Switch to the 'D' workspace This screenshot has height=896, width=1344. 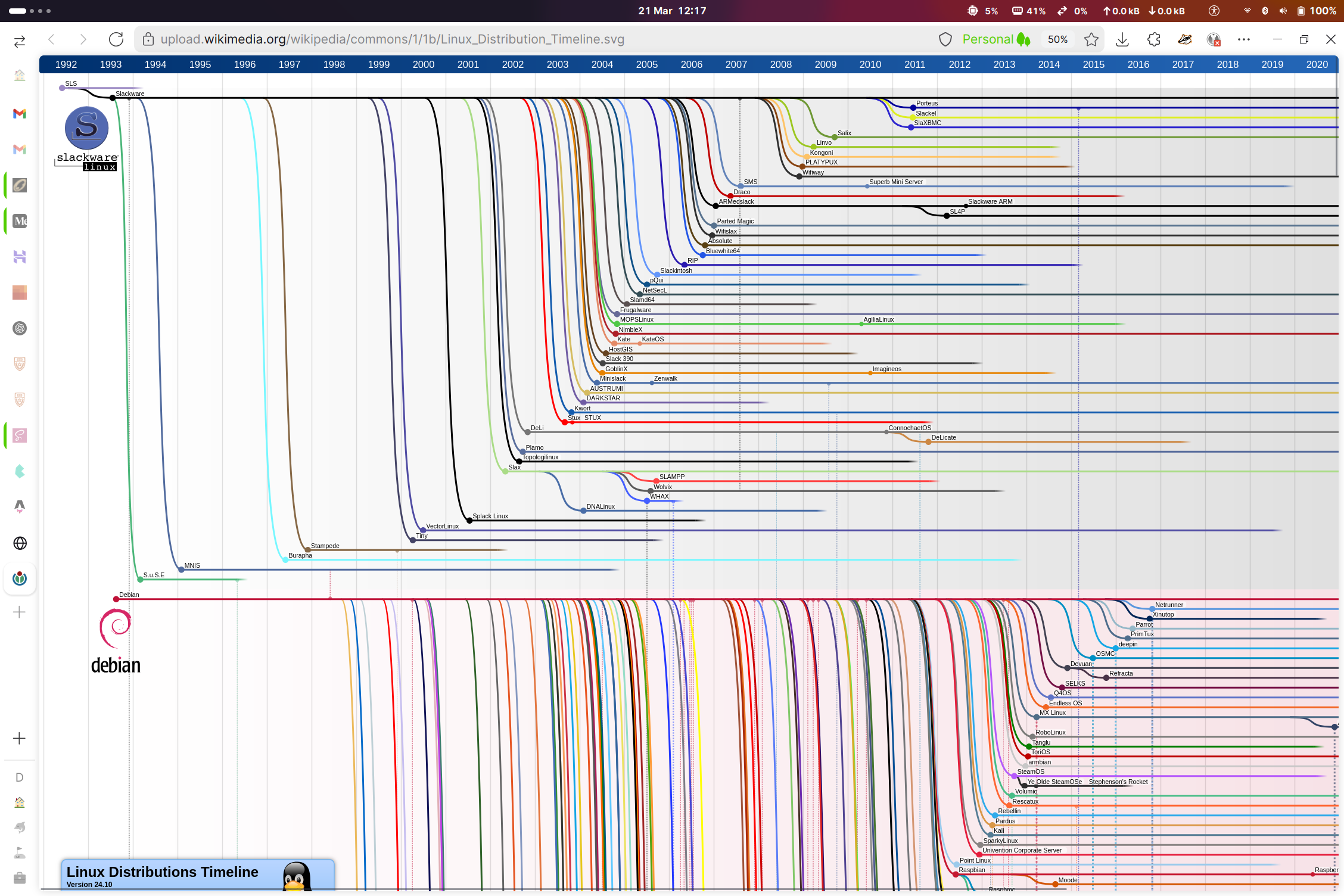point(20,777)
